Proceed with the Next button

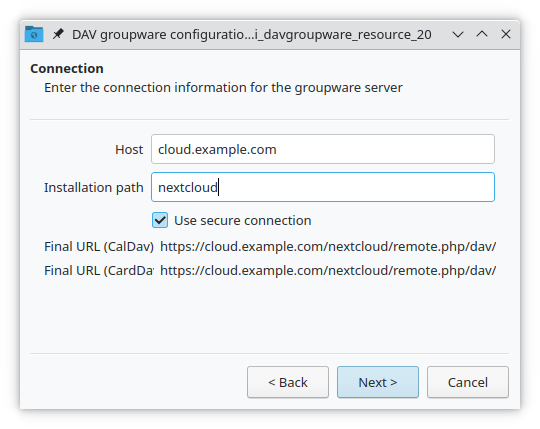(x=378, y=382)
